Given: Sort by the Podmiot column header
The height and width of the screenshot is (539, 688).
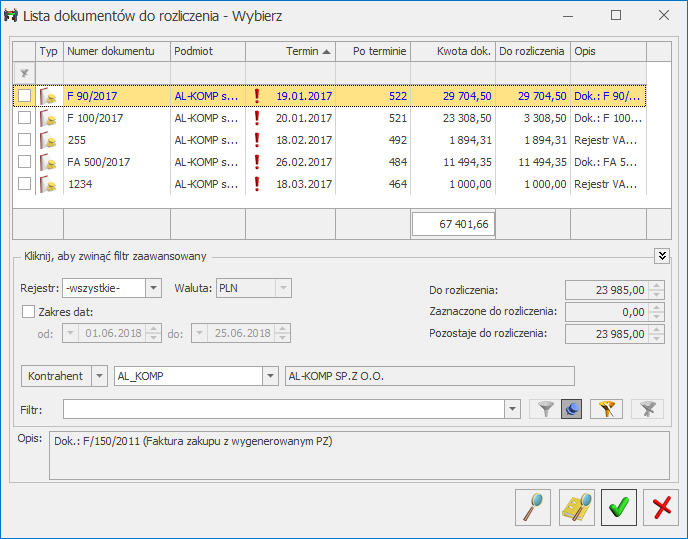Looking at the screenshot, I should pyautogui.click(x=208, y=51).
